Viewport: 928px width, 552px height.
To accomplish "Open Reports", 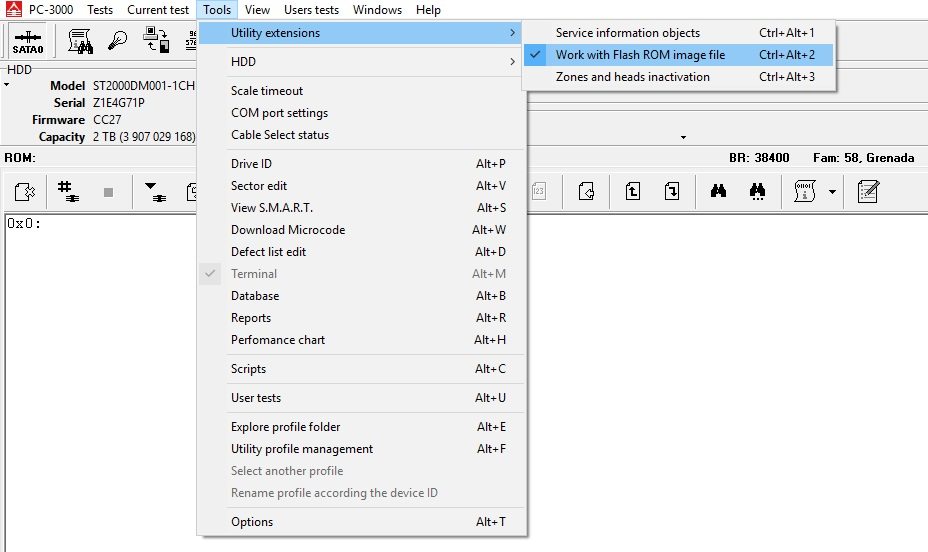I will [362, 318].
